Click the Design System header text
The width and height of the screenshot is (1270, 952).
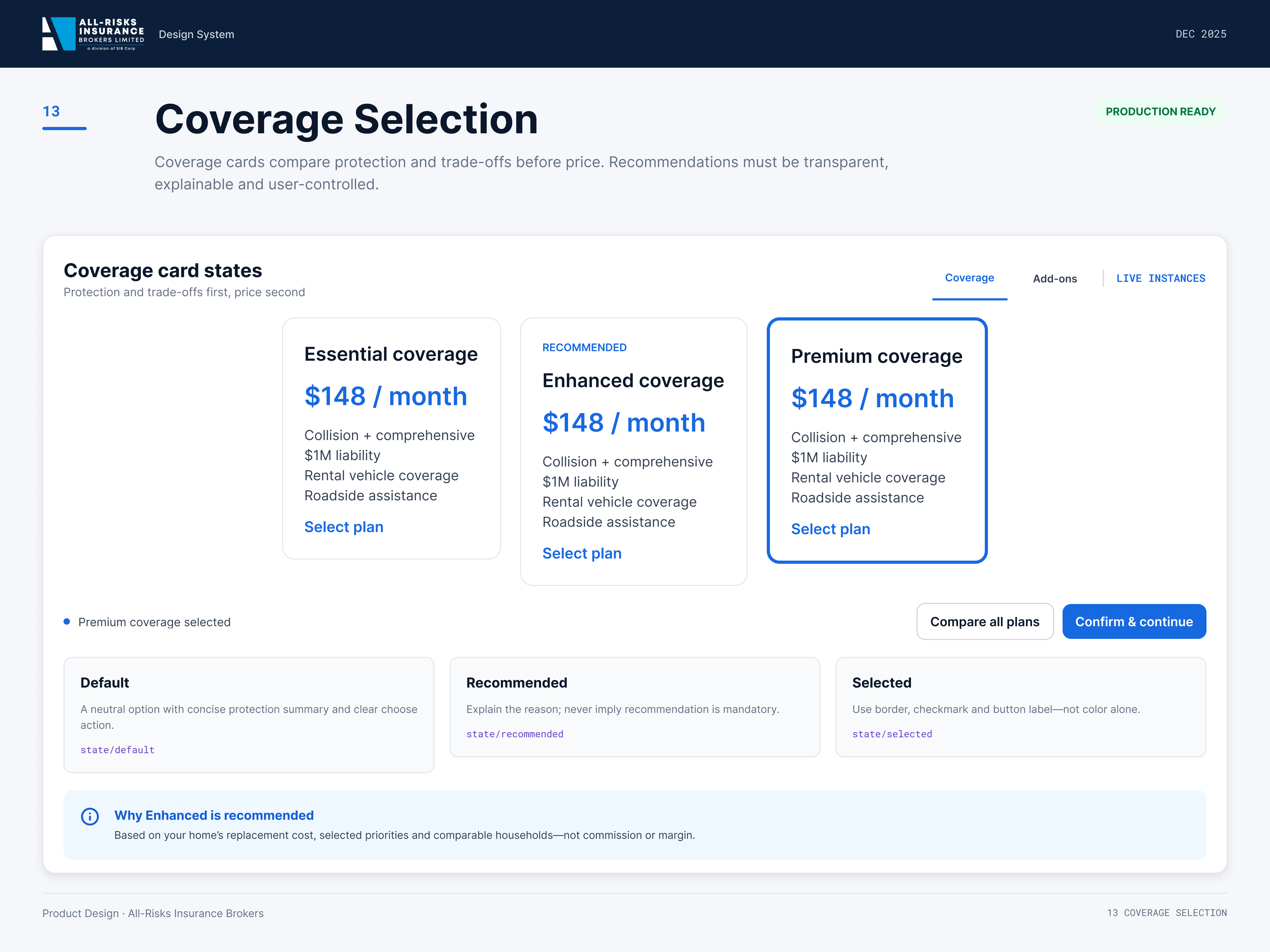click(x=196, y=34)
